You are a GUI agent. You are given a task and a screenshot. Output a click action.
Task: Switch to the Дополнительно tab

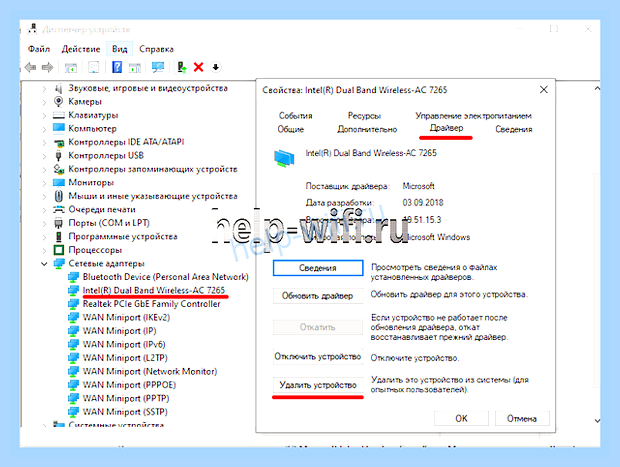tap(367, 129)
